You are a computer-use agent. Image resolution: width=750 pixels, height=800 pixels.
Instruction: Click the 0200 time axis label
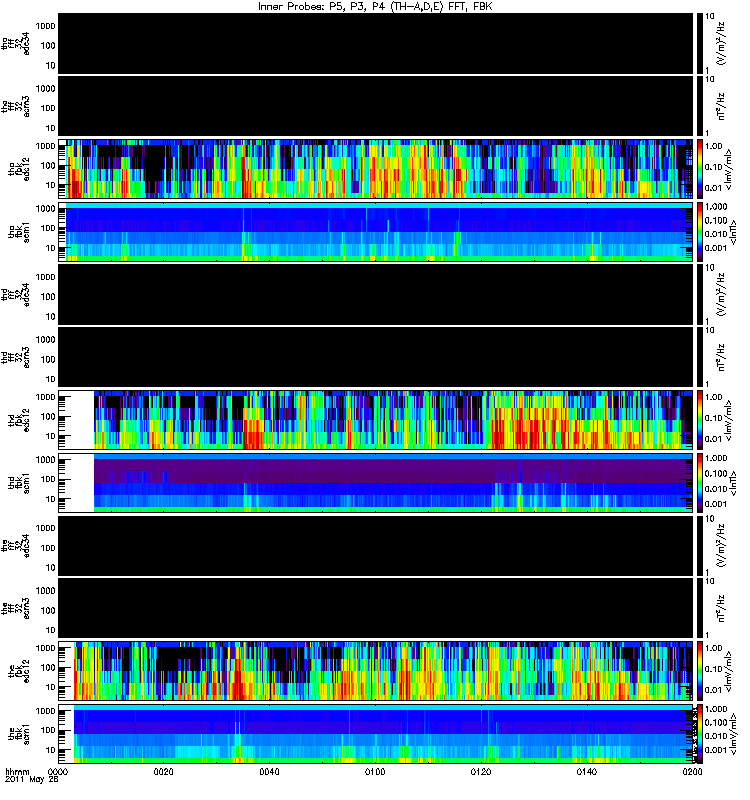point(692,771)
